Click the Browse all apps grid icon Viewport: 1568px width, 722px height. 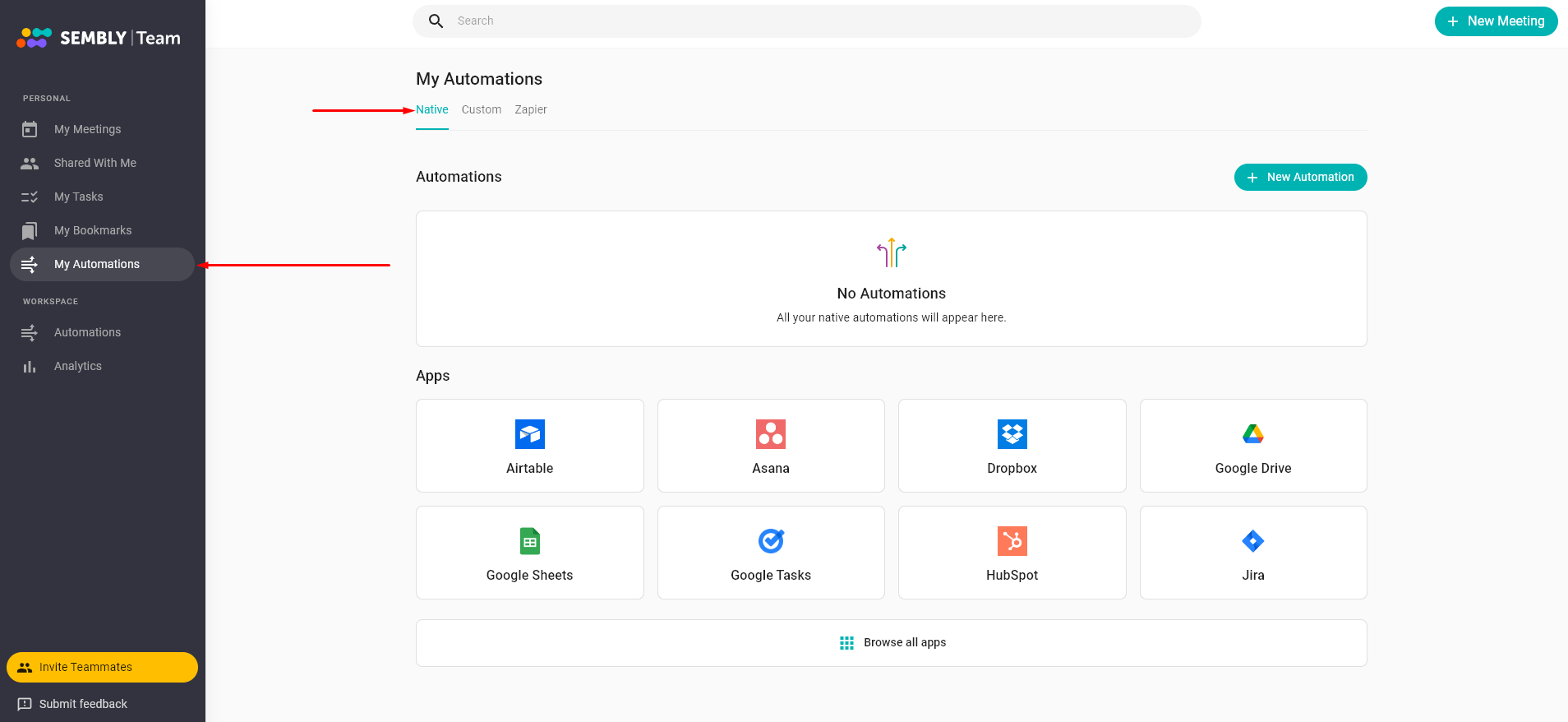click(846, 643)
